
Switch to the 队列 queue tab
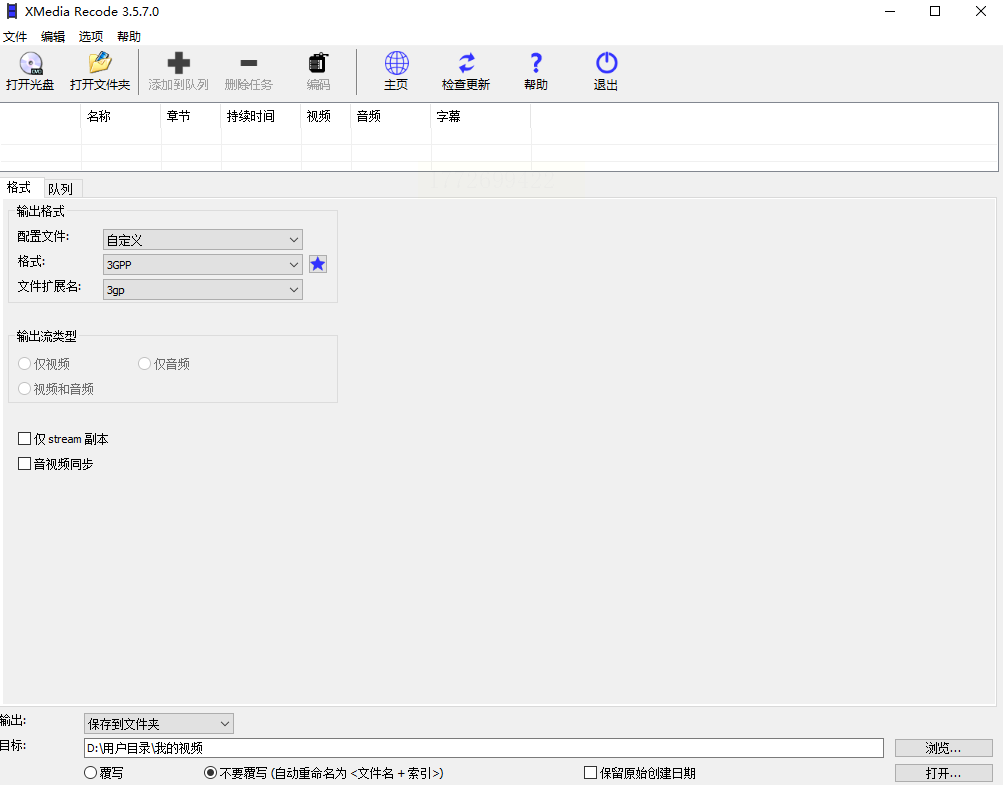pos(60,189)
